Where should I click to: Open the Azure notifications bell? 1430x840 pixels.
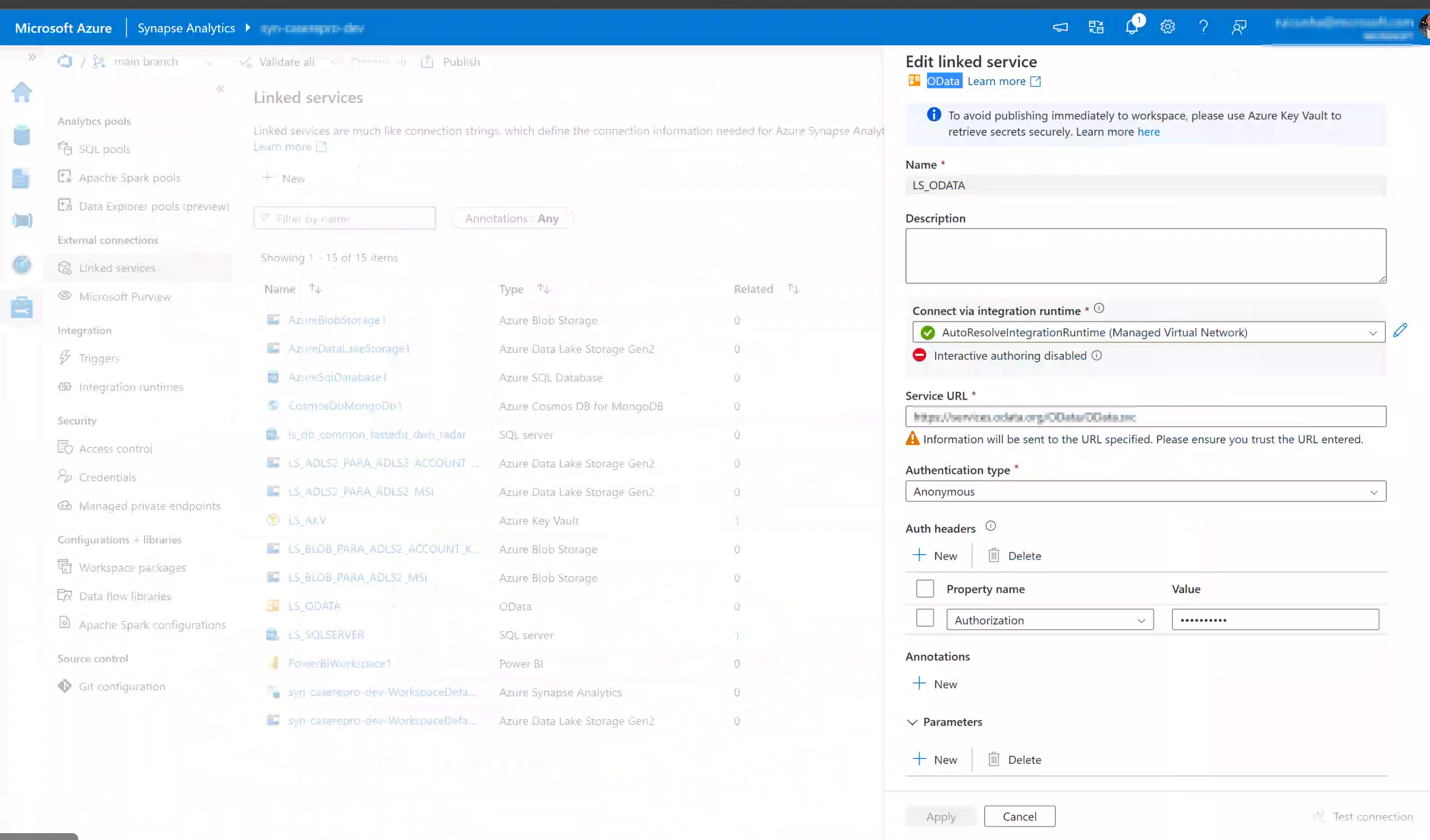[x=1132, y=27]
